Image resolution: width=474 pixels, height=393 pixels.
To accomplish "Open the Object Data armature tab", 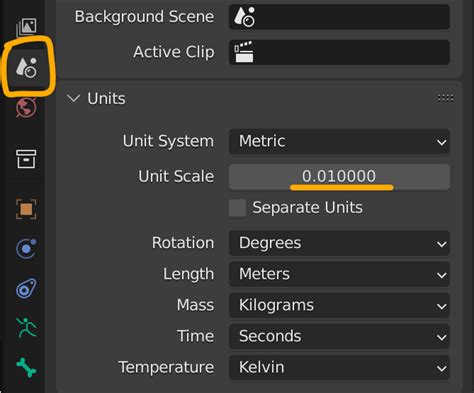I will point(26,327).
